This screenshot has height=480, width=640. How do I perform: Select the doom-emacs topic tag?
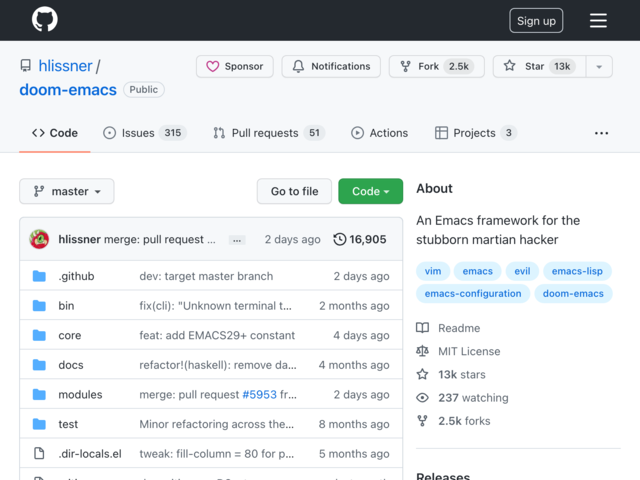pyautogui.click(x=573, y=293)
